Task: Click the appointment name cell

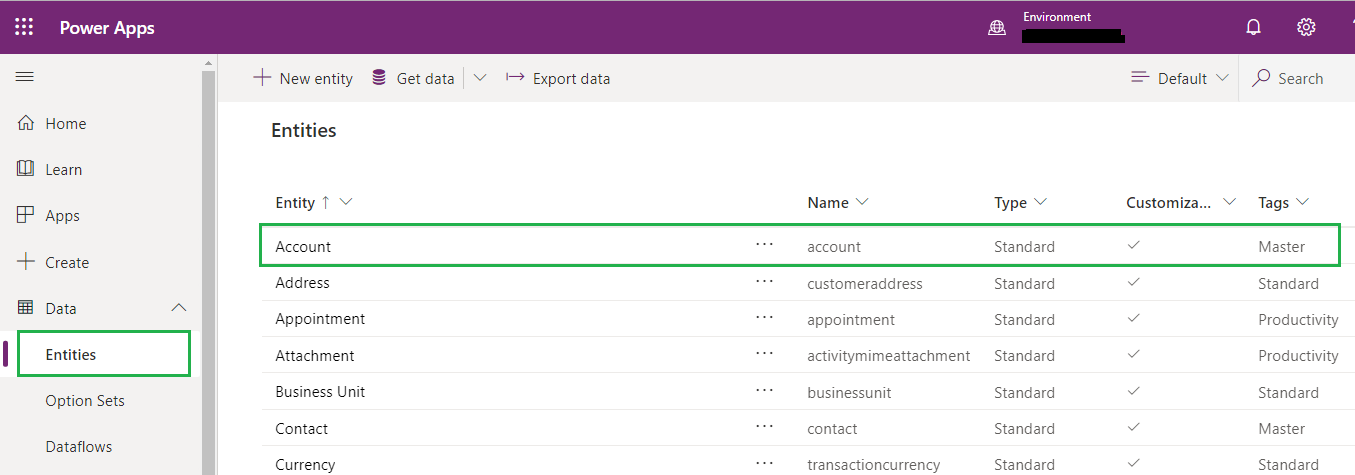Action: (851, 320)
